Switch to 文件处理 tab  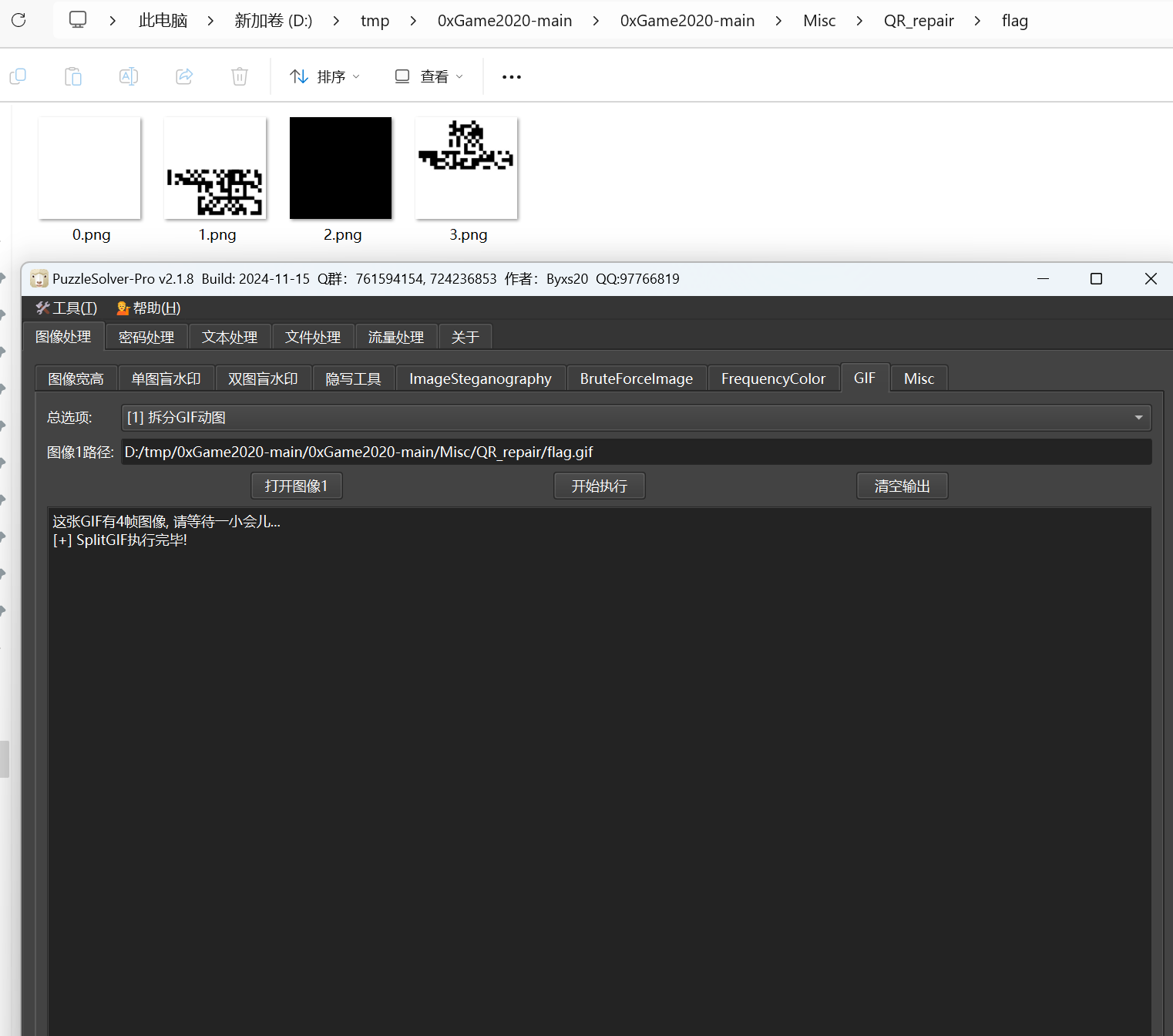pyautogui.click(x=313, y=338)
